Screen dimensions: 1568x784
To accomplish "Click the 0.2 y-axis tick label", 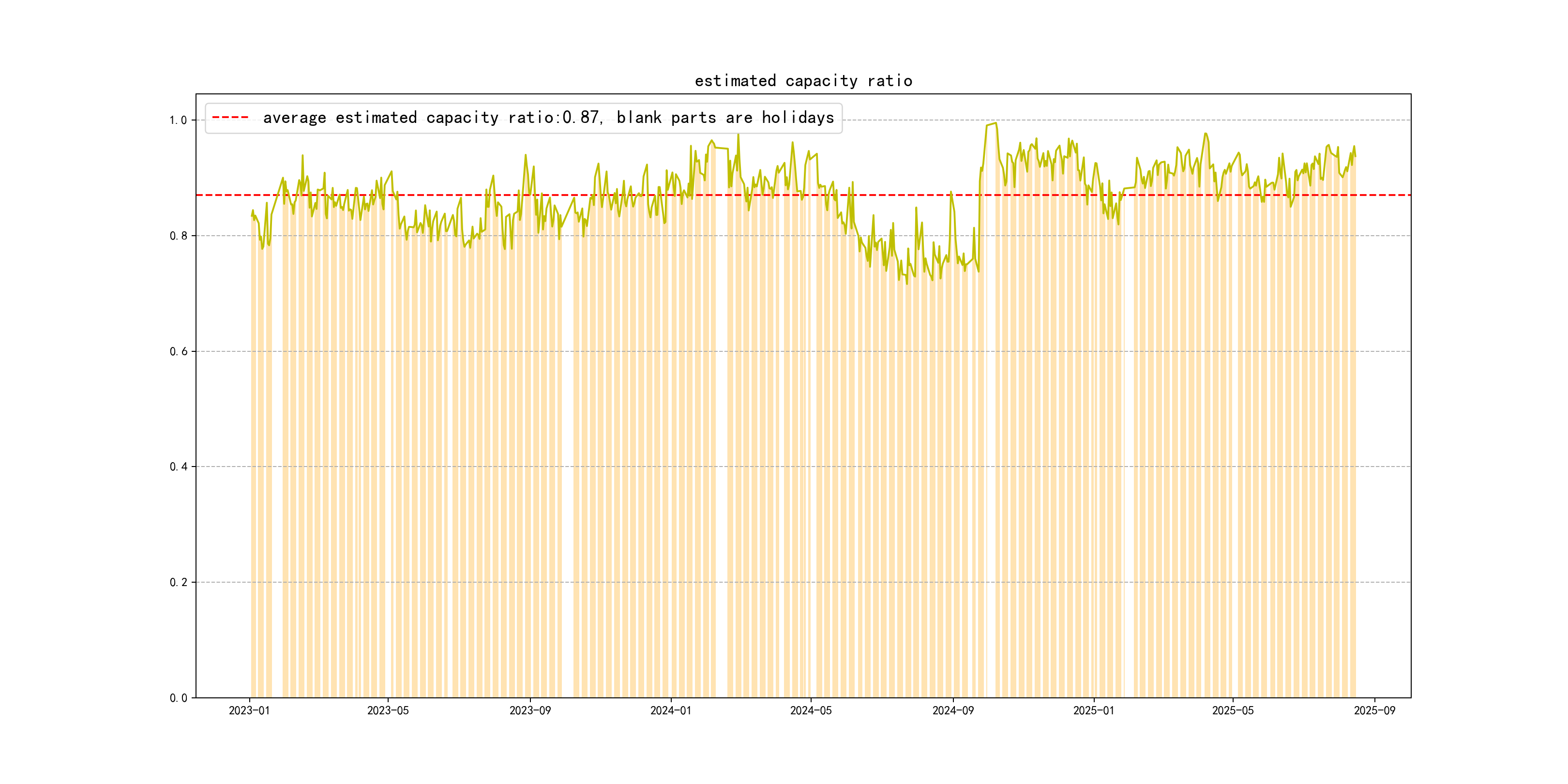I will pos(178,583).
